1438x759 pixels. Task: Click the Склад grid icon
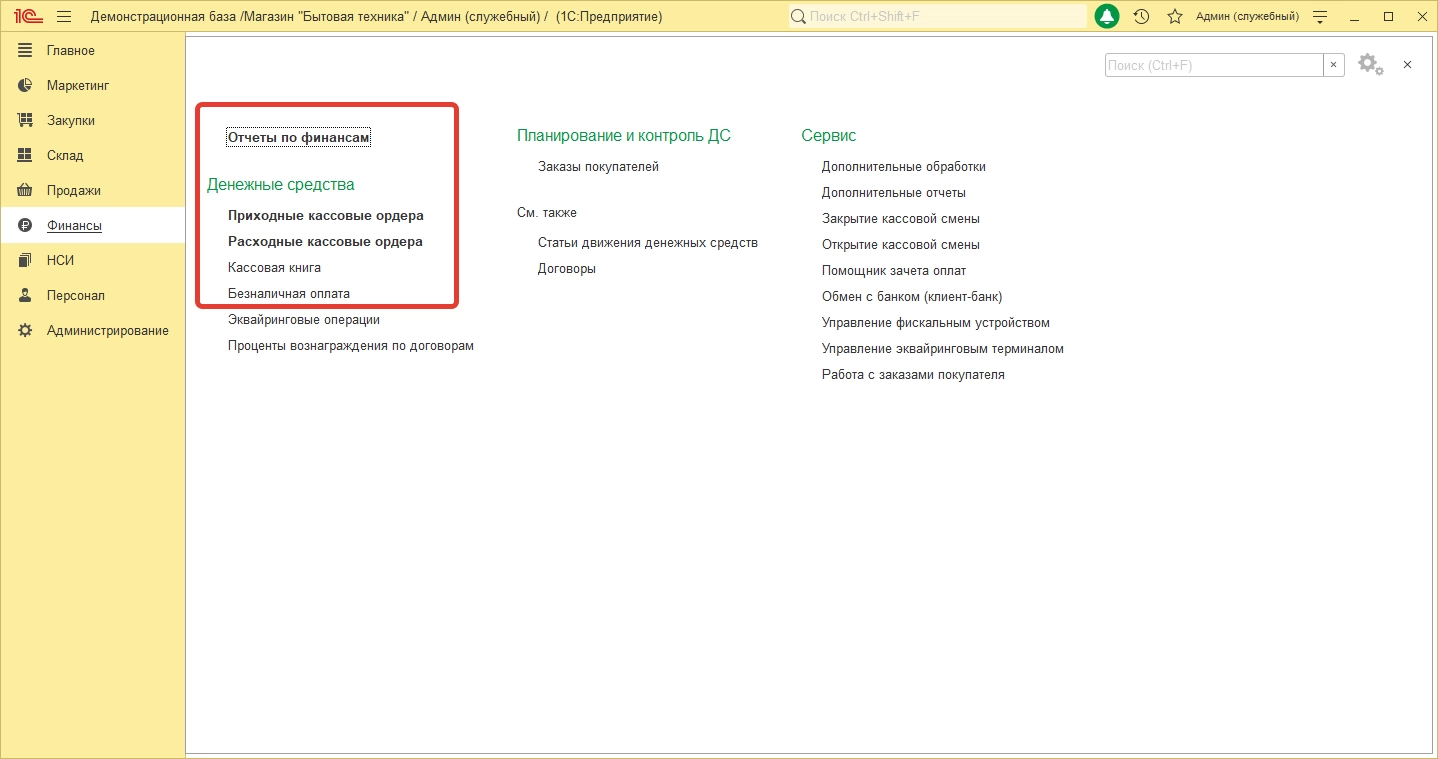click(x=26, y=155)
